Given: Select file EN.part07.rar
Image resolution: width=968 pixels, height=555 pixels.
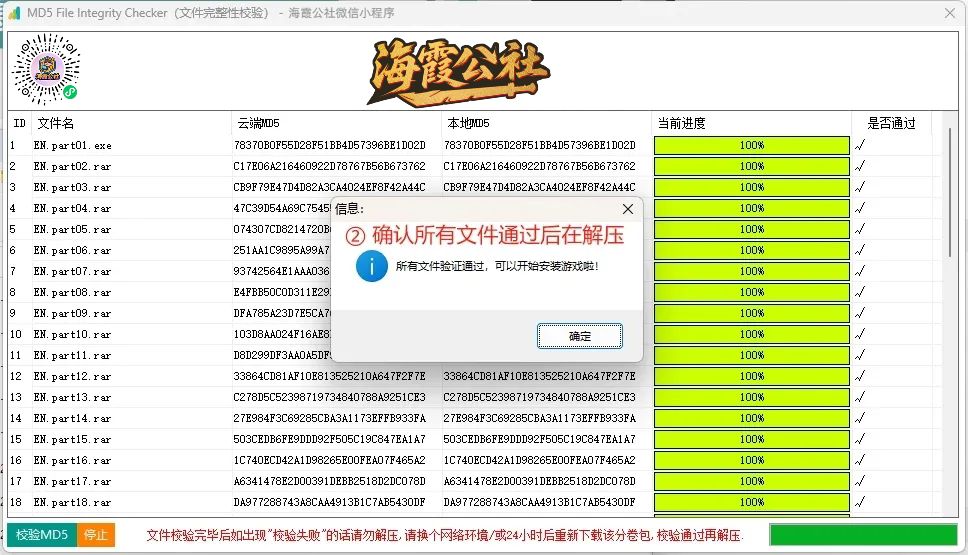Looking at the screenshot, I should pyautogui.click(x=73, y=272).
